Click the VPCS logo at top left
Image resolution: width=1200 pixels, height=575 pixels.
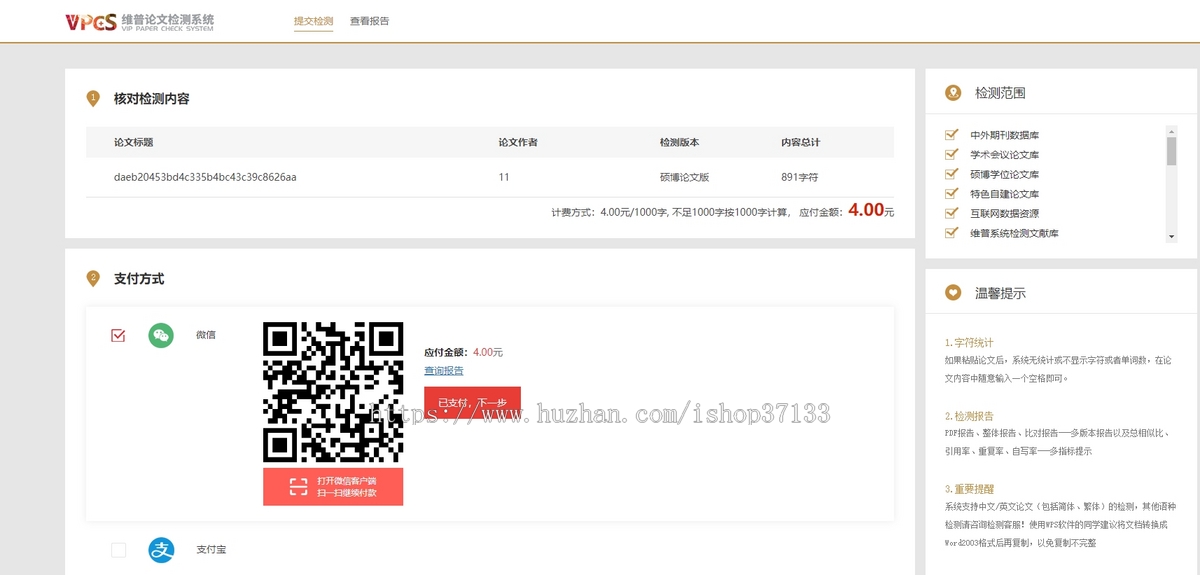tap(140, 21)
